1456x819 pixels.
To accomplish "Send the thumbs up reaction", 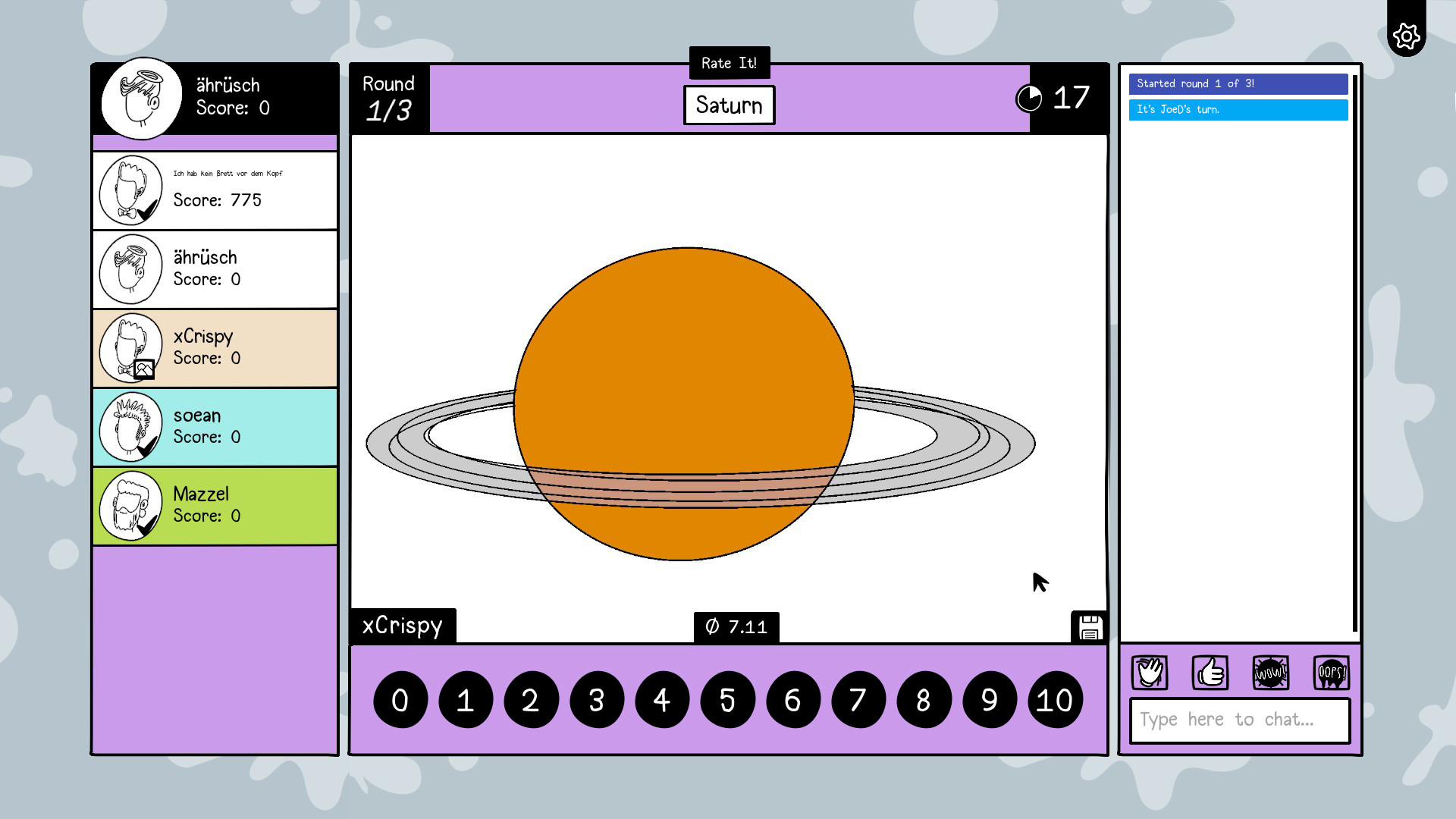I will click(1210, 673).
